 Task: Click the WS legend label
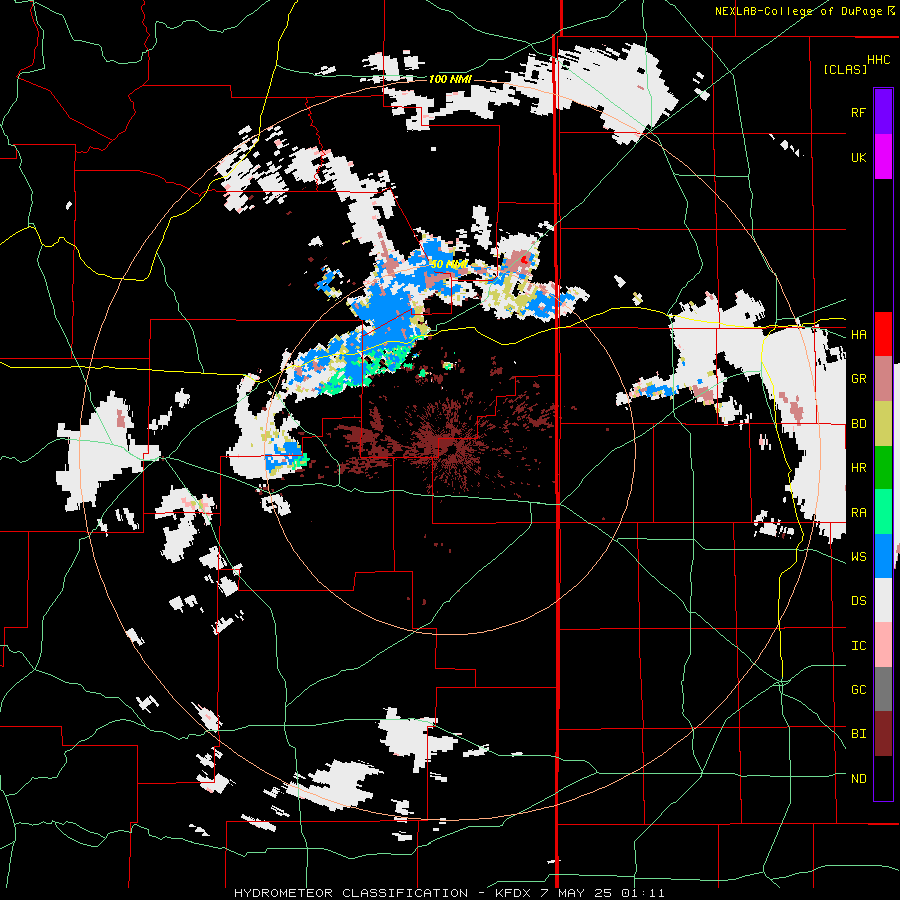click(x=858, y=557)
